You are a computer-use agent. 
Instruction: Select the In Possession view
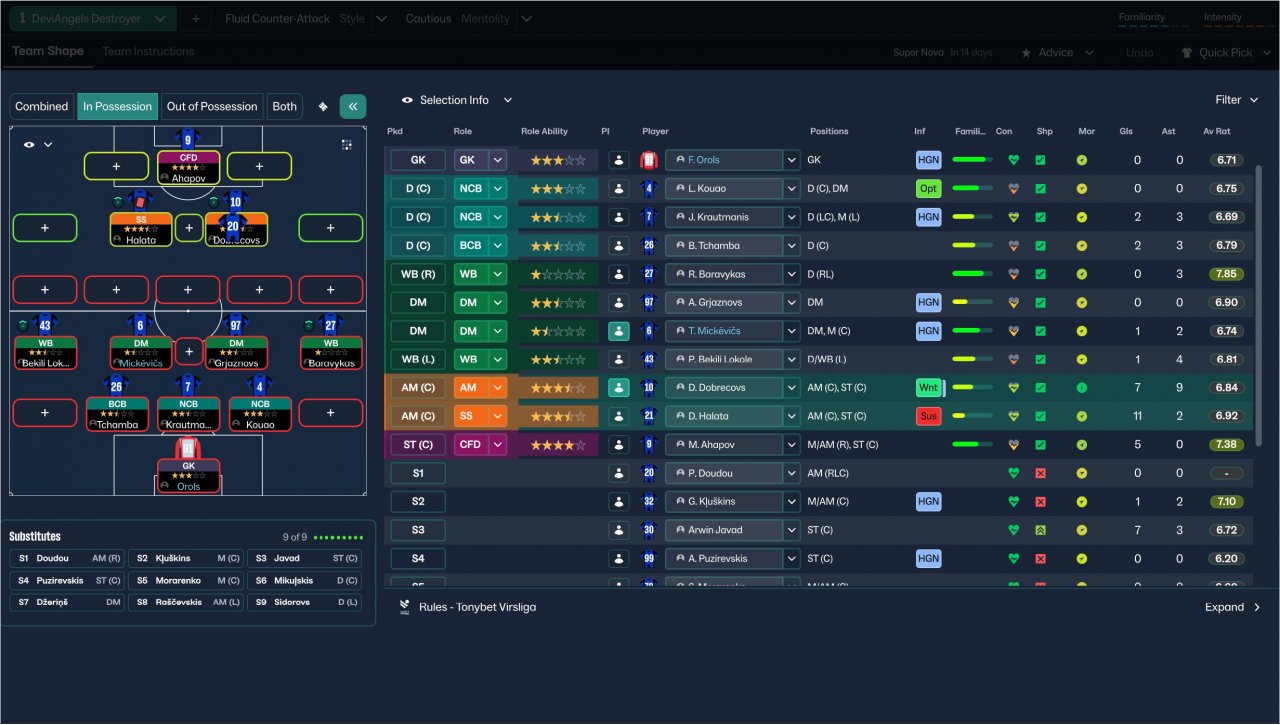[x=117, y=107]
